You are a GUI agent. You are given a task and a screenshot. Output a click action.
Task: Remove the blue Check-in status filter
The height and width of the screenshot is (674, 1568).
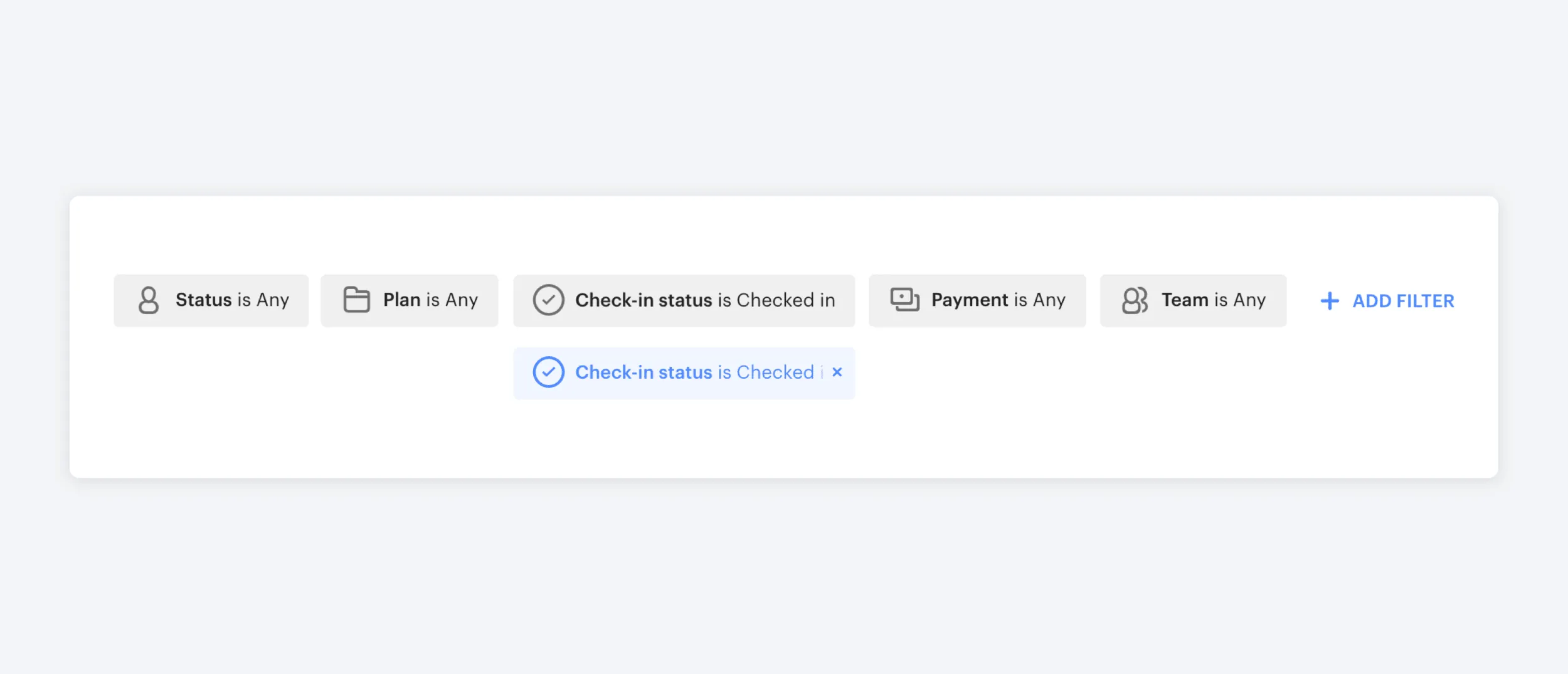(x=837, y=372)
